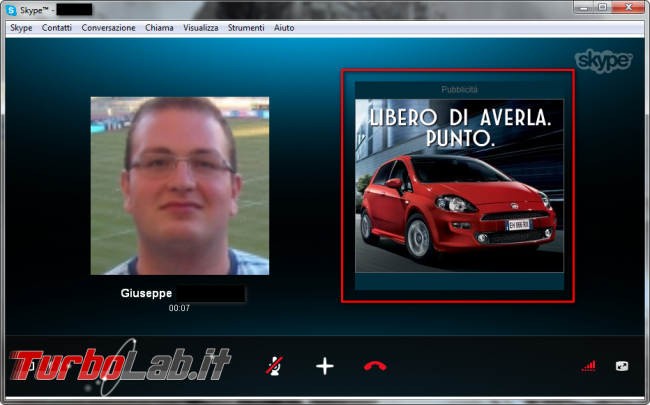
Task: Hang up with the red phone icon
Action: pos(375,366)
